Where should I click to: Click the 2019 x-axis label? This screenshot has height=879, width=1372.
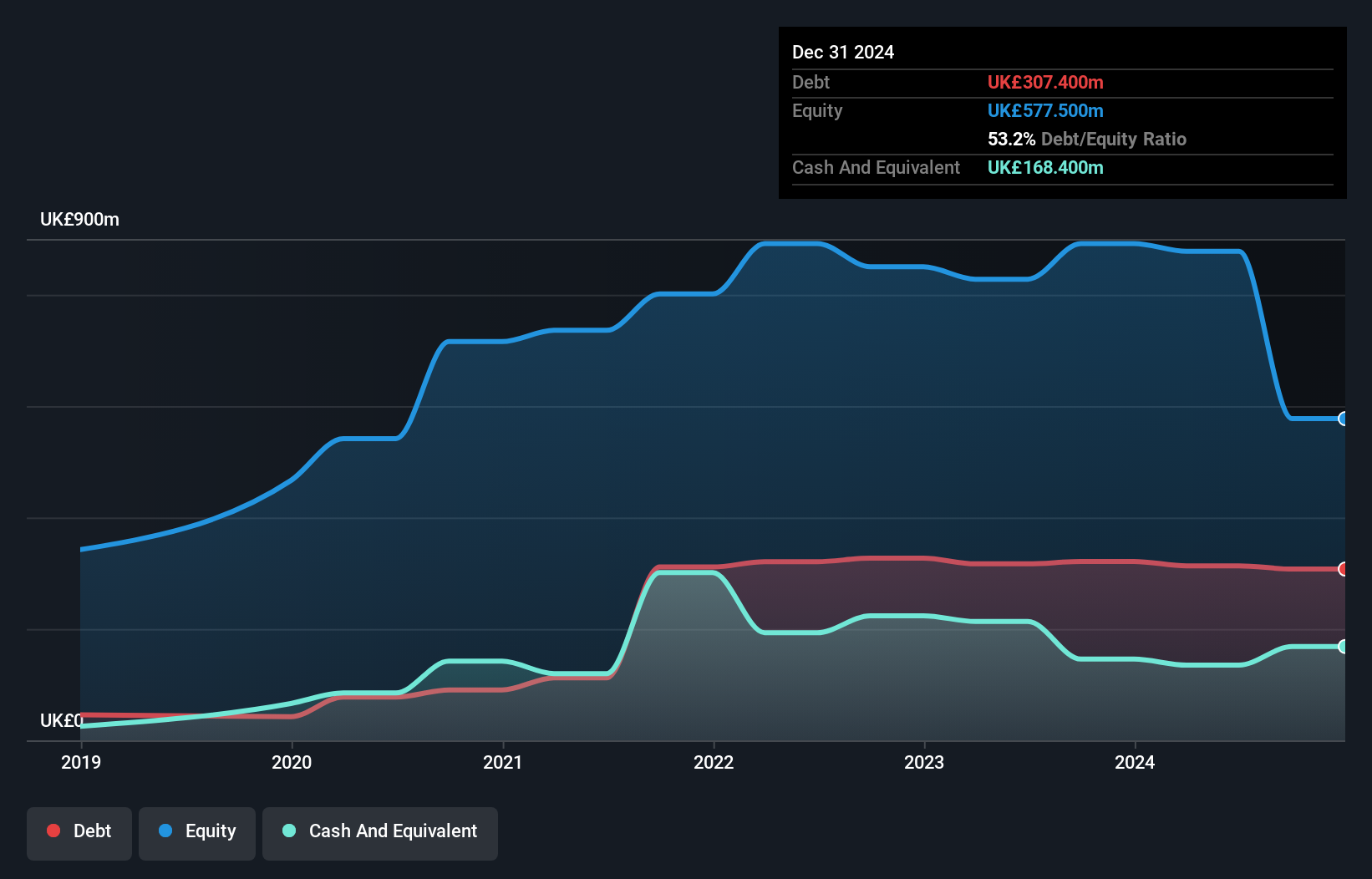[x=81, y=762]
